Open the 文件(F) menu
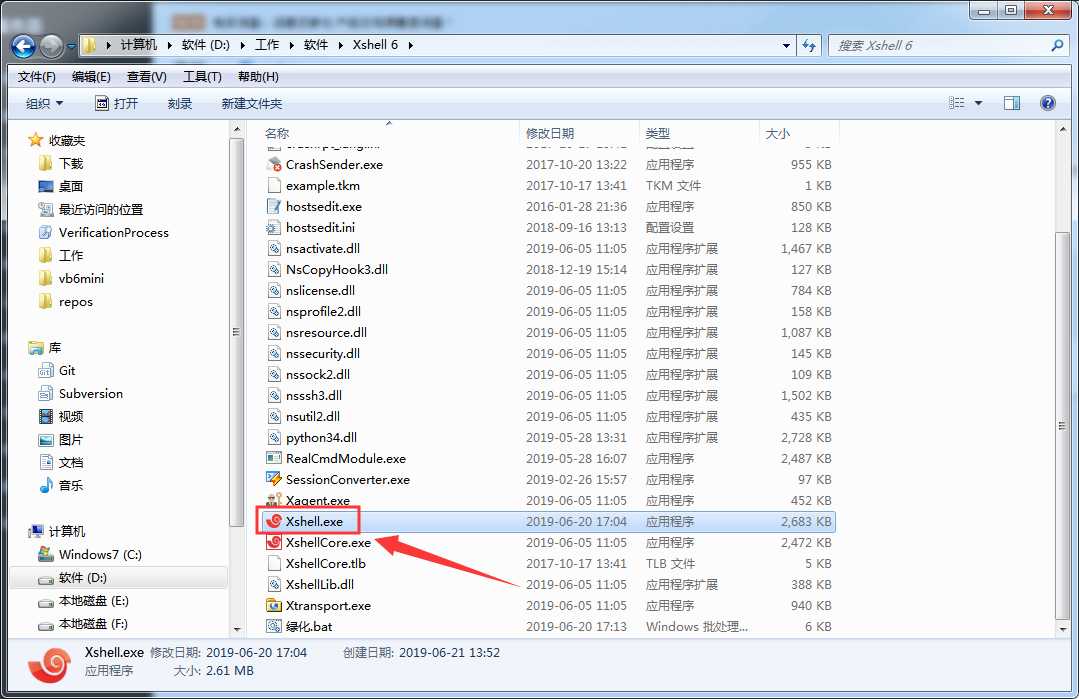The height and width of the screenshot is (699, 1079). point(36,77)
